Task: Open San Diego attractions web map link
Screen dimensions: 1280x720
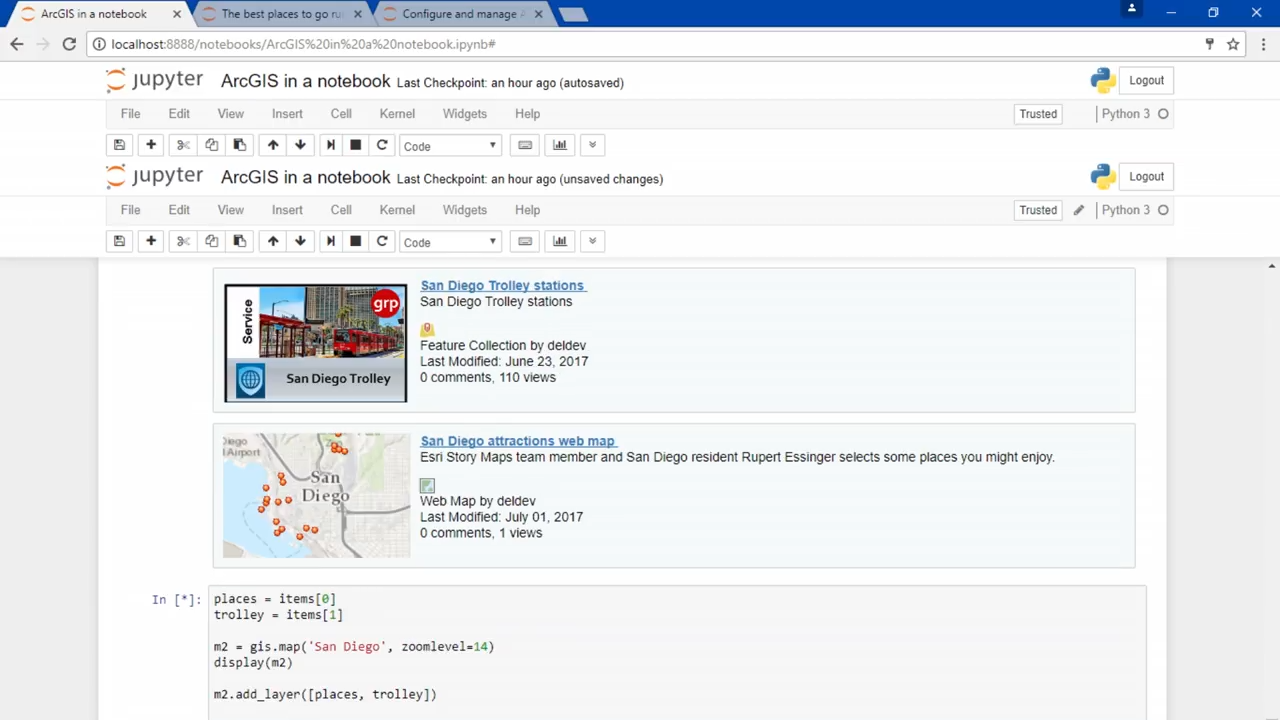Action: click(x=517, y=441)
